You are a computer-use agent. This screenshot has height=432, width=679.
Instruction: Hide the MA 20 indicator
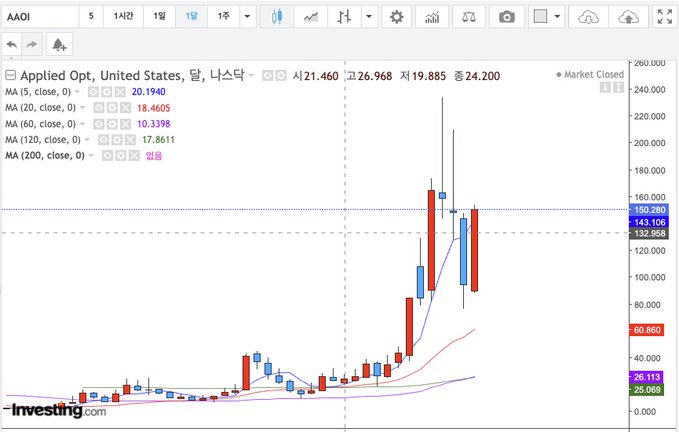[x=99, y=108]
